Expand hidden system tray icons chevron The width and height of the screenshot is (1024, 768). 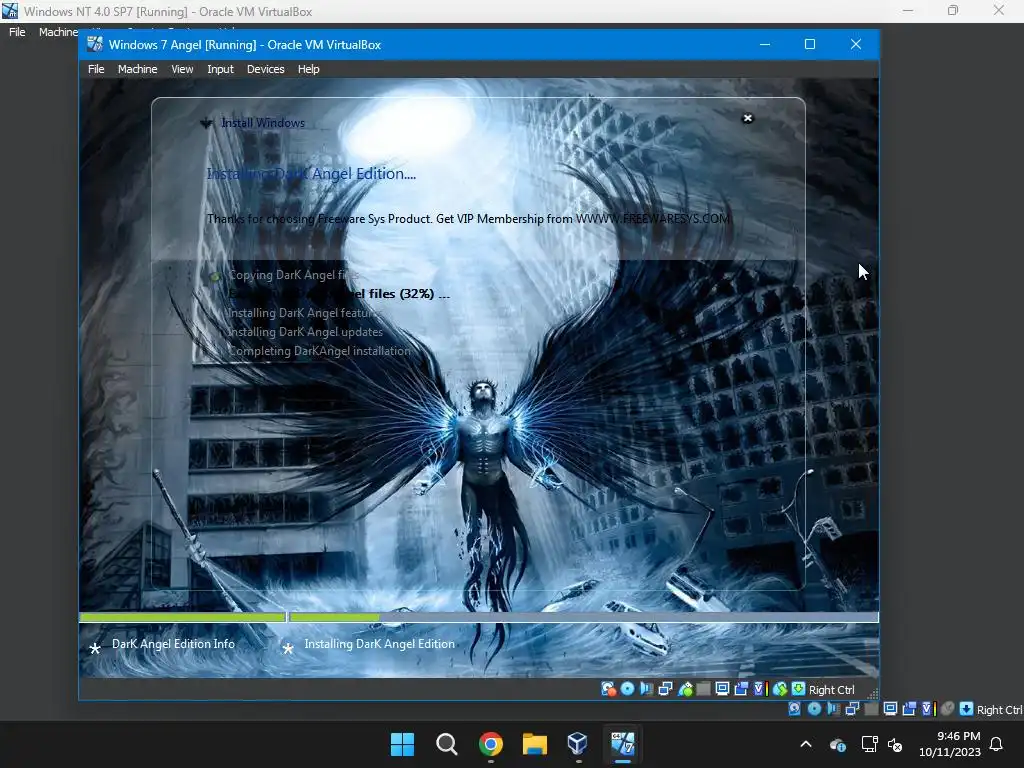[806, 744]
